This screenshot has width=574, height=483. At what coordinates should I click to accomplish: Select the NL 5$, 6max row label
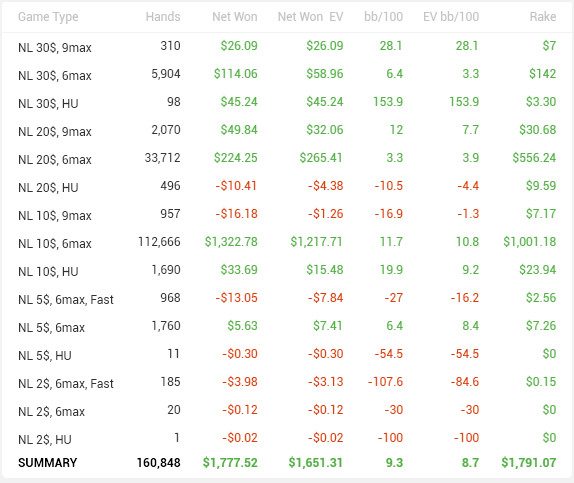[x=52, y=328]
